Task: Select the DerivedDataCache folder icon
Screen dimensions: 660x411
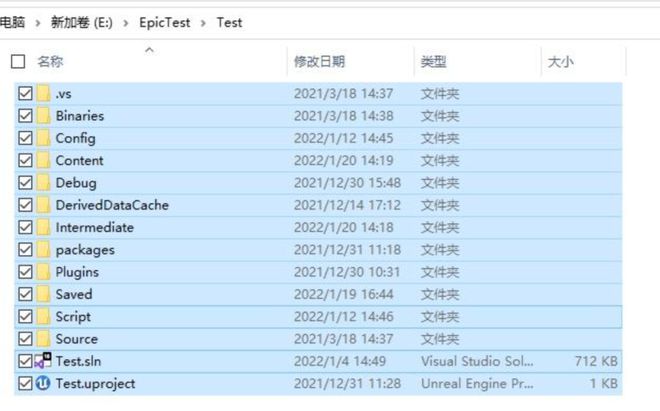Action: point(44,205)
